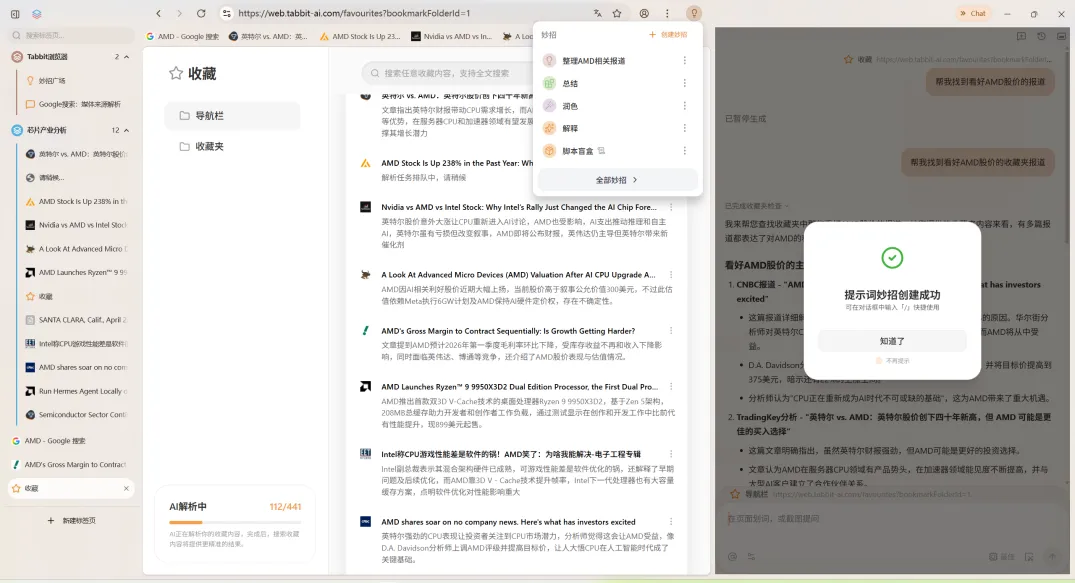Collapse the Chat panel toggle
This screenshot has width=1075, height=583.
(973, 13)
